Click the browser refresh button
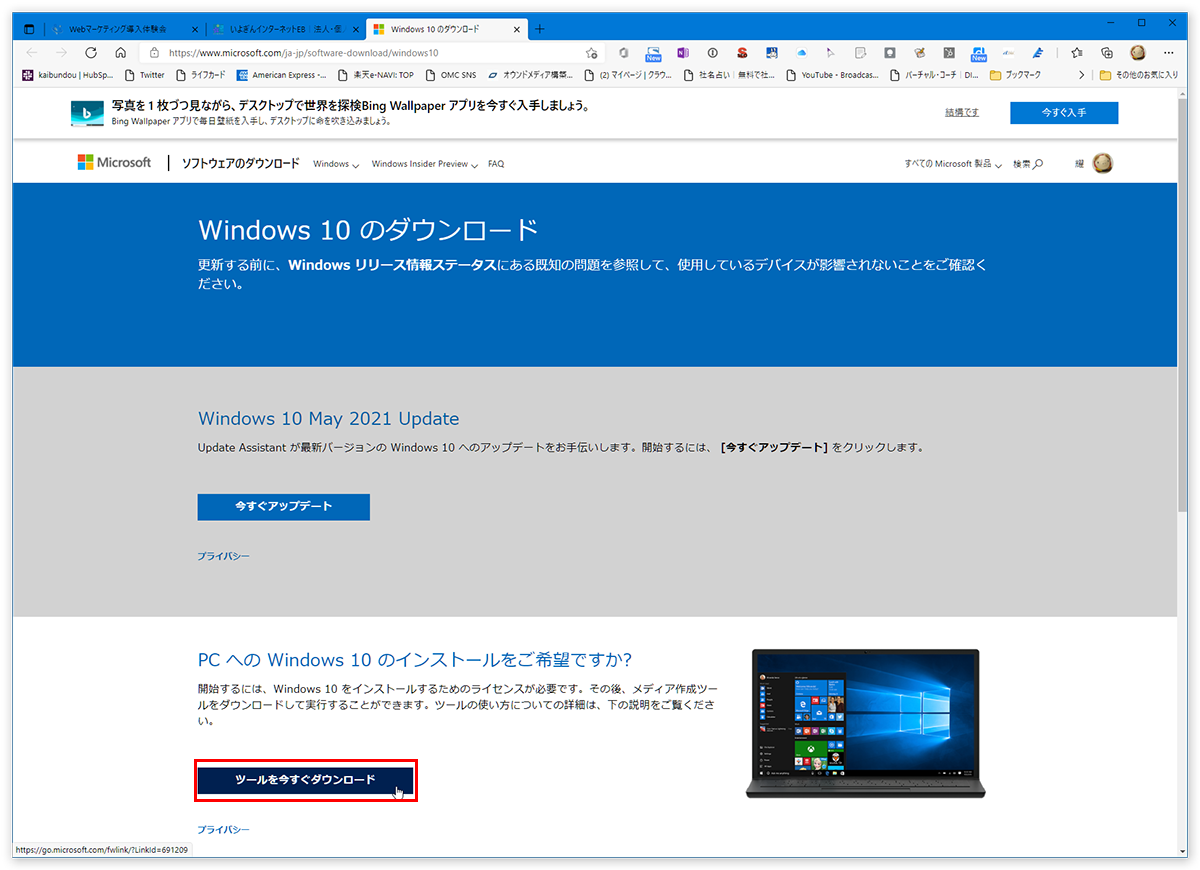Screen dimensions: 1200x870 click(x=91, y=53)
